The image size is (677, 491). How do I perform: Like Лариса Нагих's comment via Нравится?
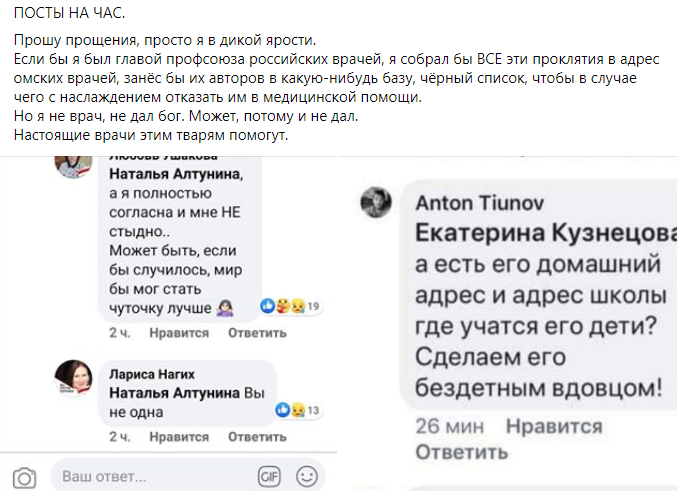[179, 437]
